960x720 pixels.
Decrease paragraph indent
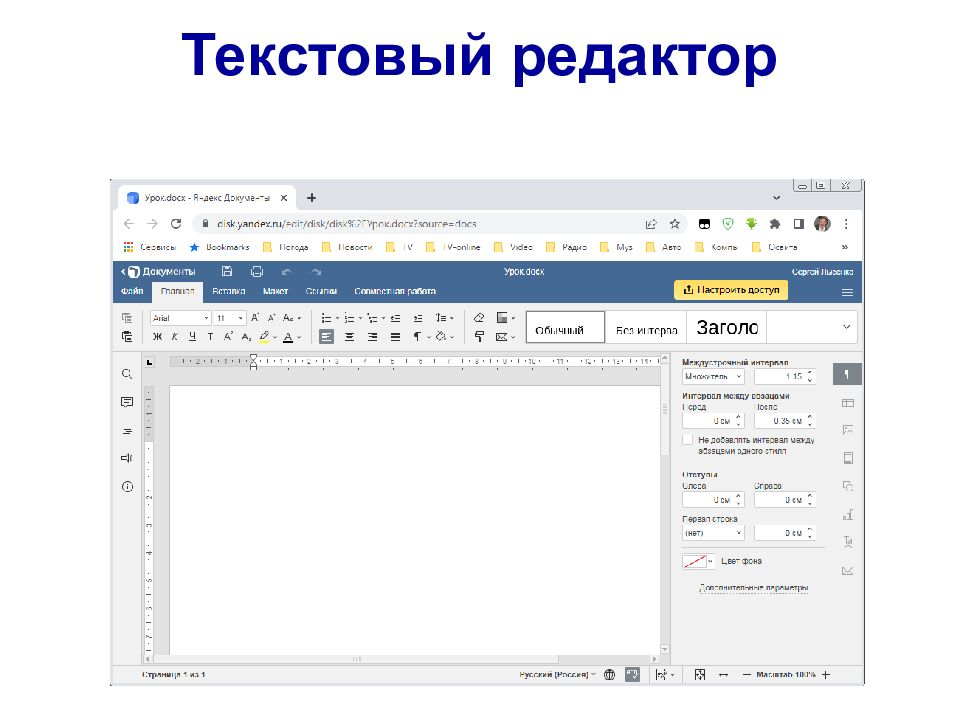pos(396,318)
